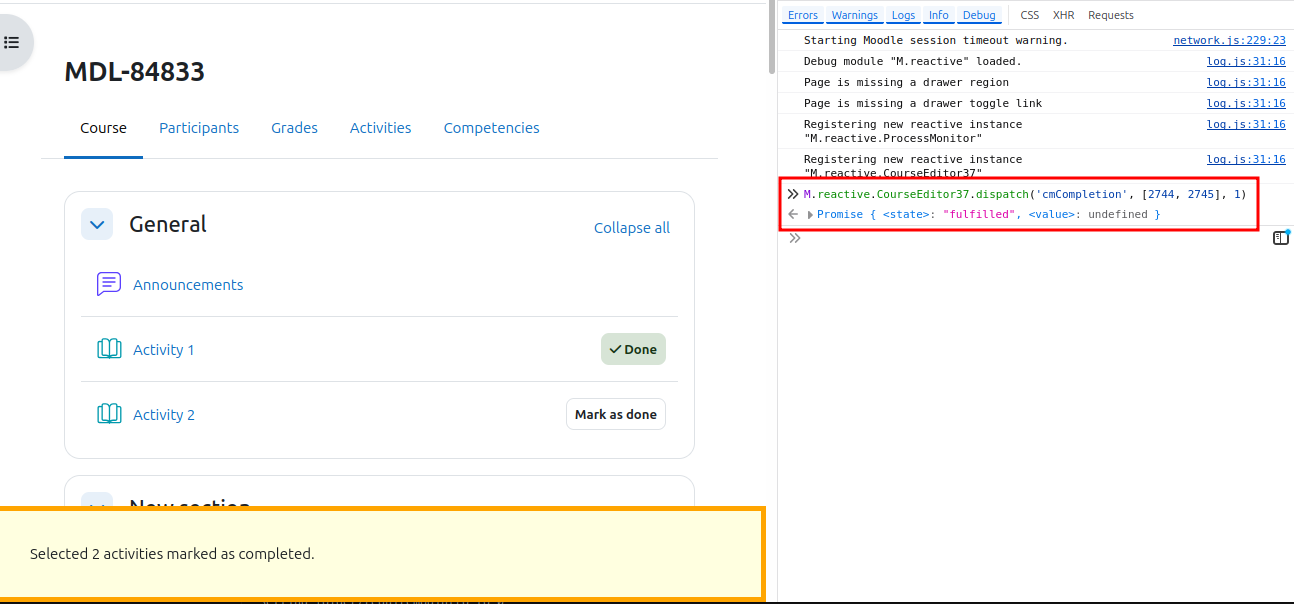Click the MDL-84833 course heading
Viewport: 1294px width, 604px height.
(134, 72)
